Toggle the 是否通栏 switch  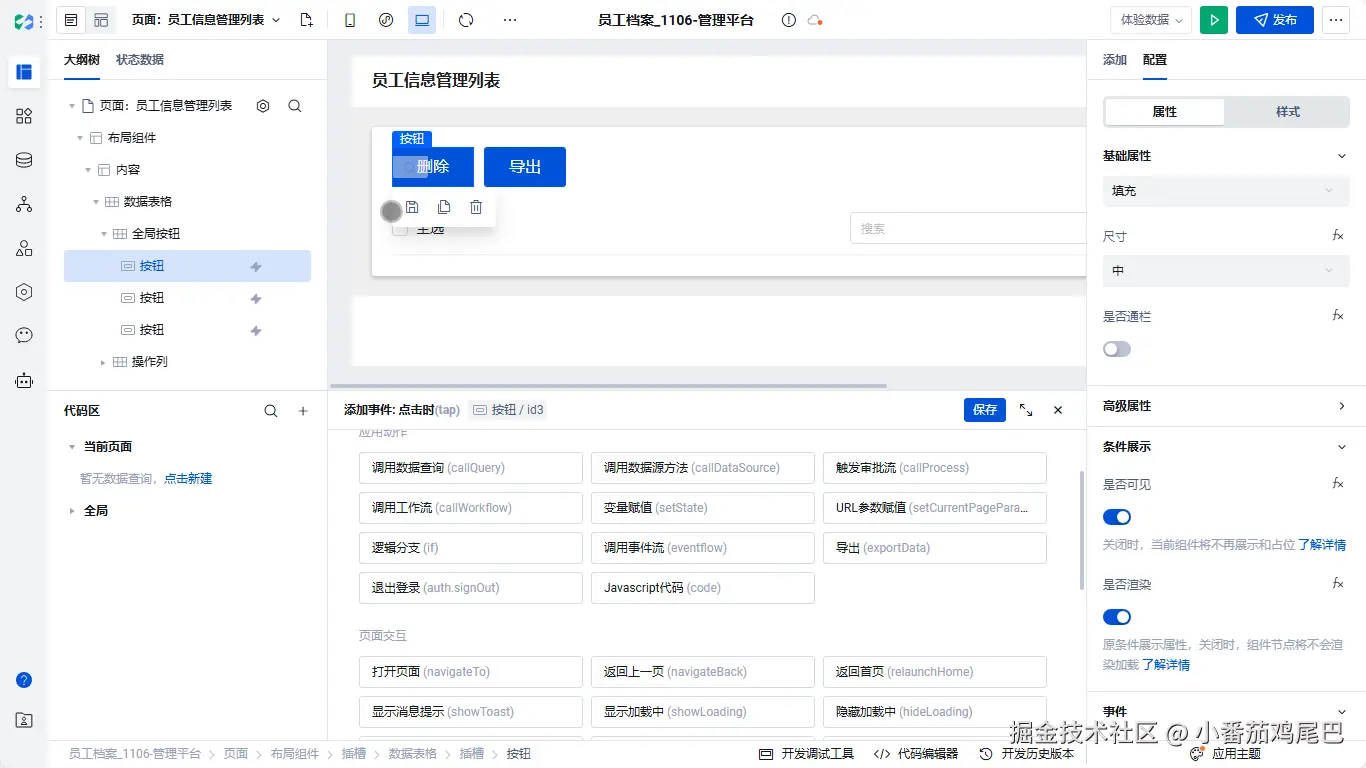1117,349
